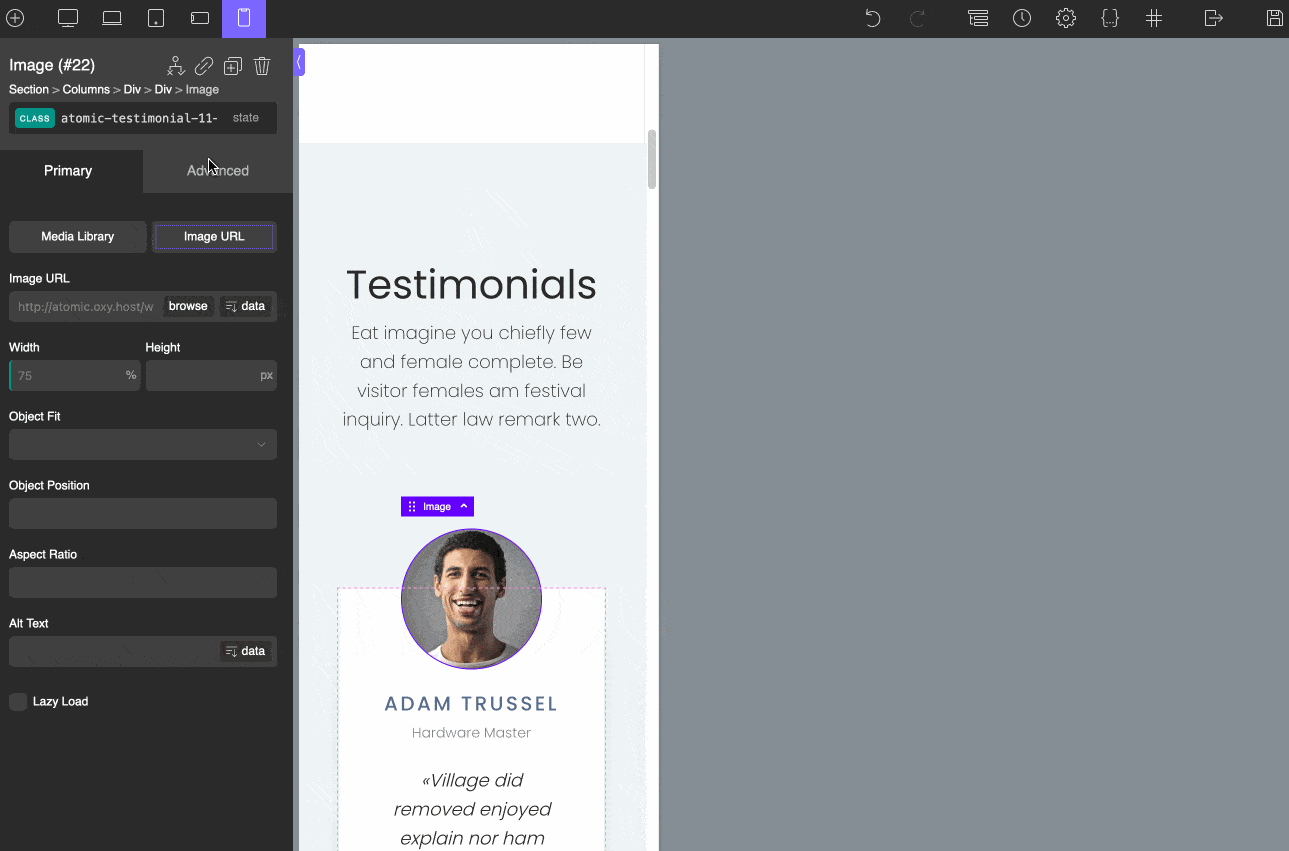Open the Object Fit dropdown
The height and width of the screenshot is (851, 1289).
coord(142,444)
